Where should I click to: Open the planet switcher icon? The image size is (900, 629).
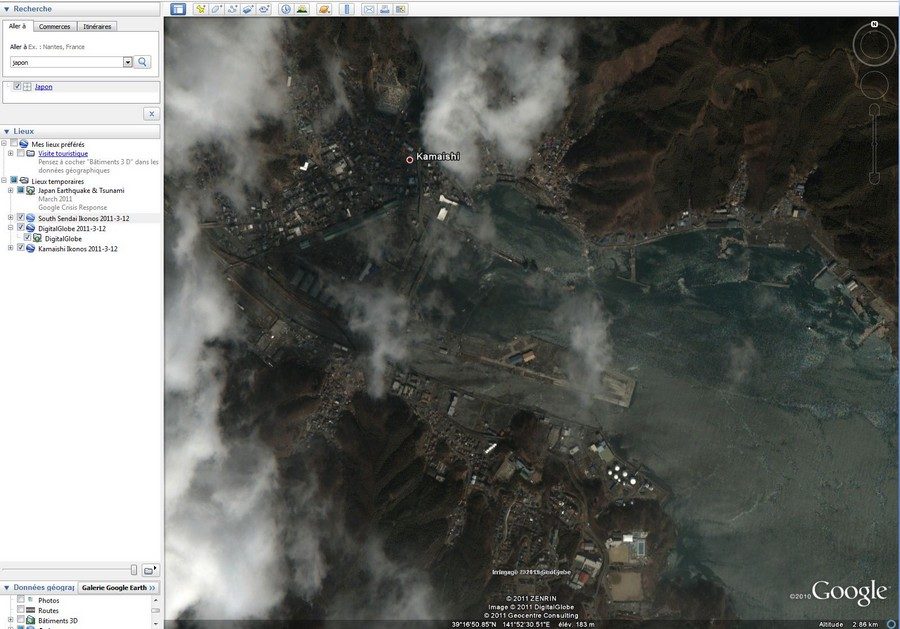click(x=324, y=9)
